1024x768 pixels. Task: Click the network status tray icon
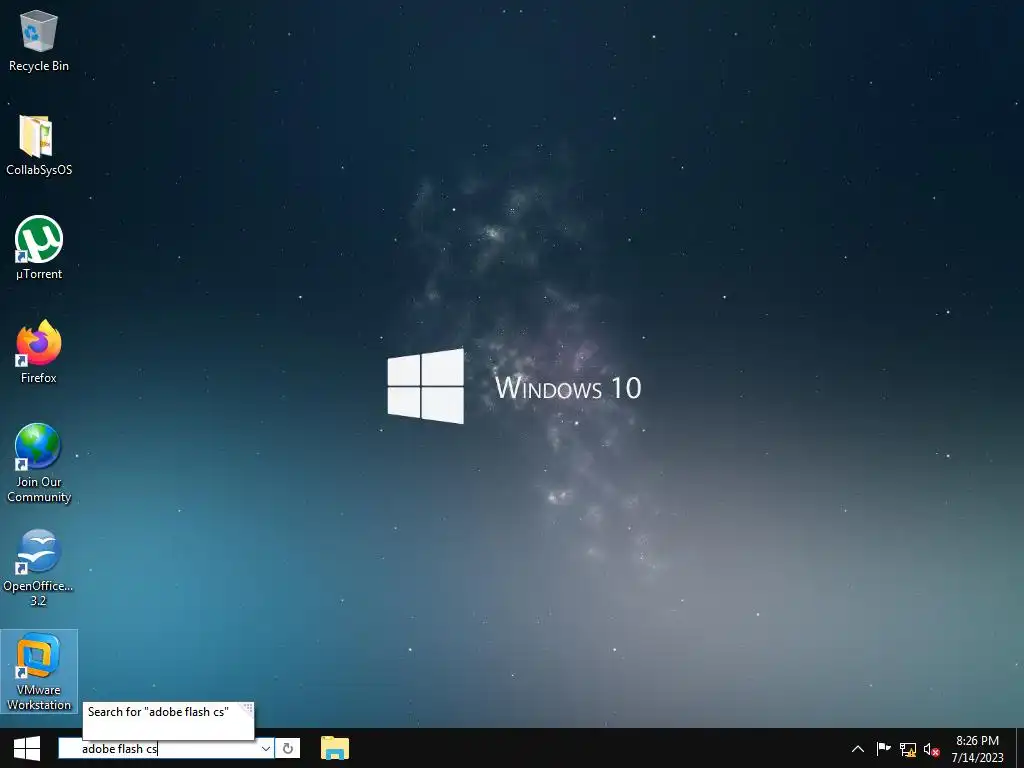point(907,749)
